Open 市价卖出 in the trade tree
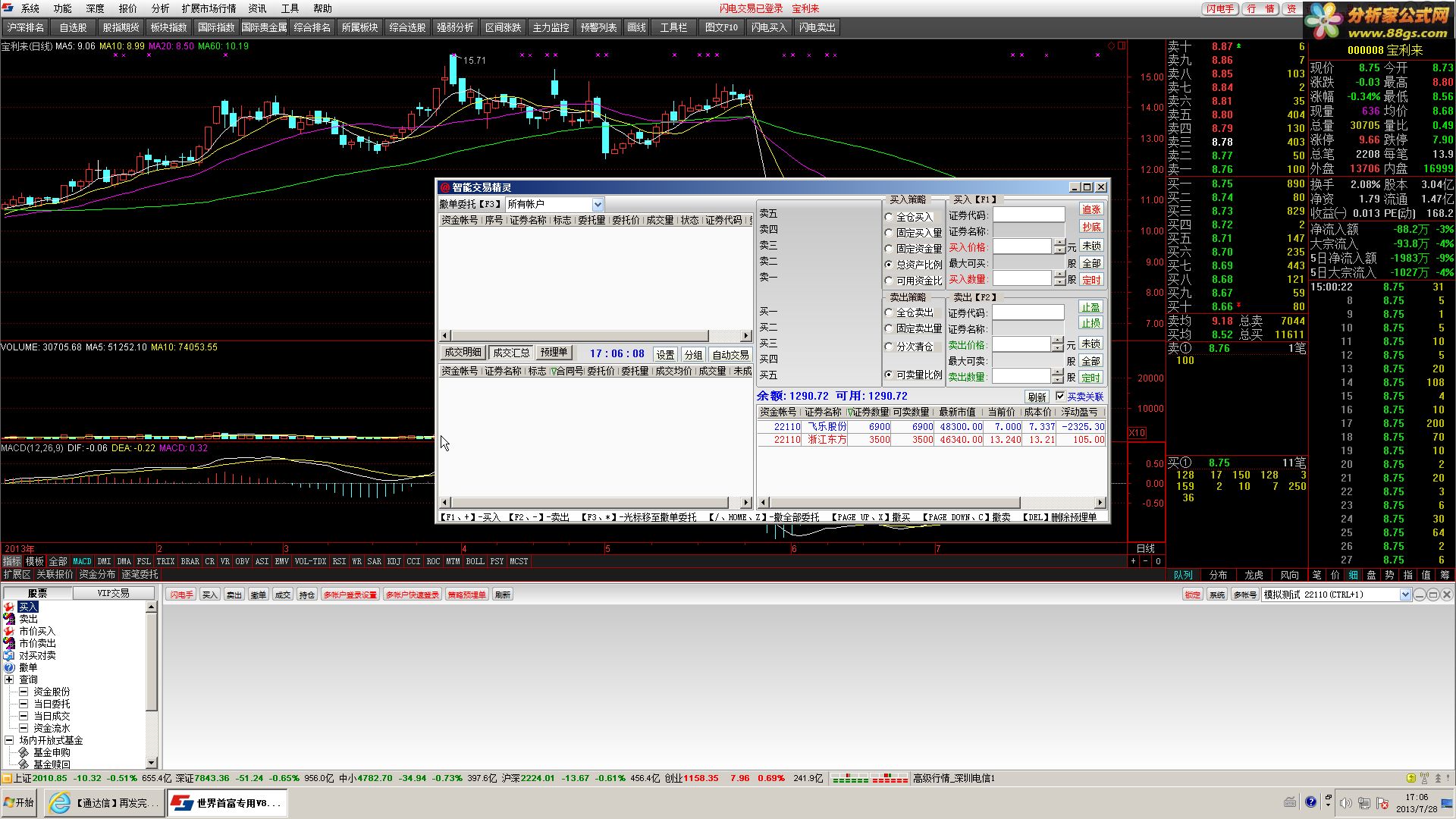 pyautogui.click(x=36, y=643)
